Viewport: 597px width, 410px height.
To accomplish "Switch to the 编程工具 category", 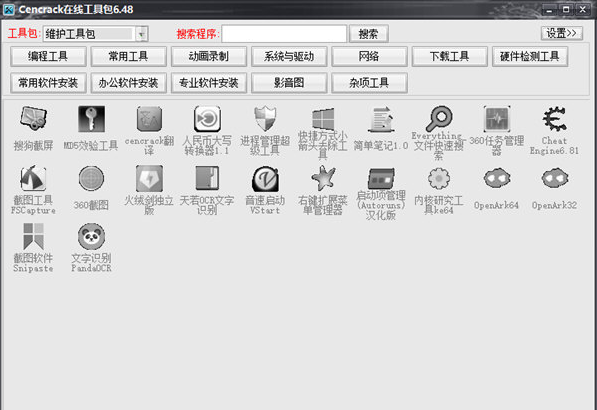I will point(48,56).
